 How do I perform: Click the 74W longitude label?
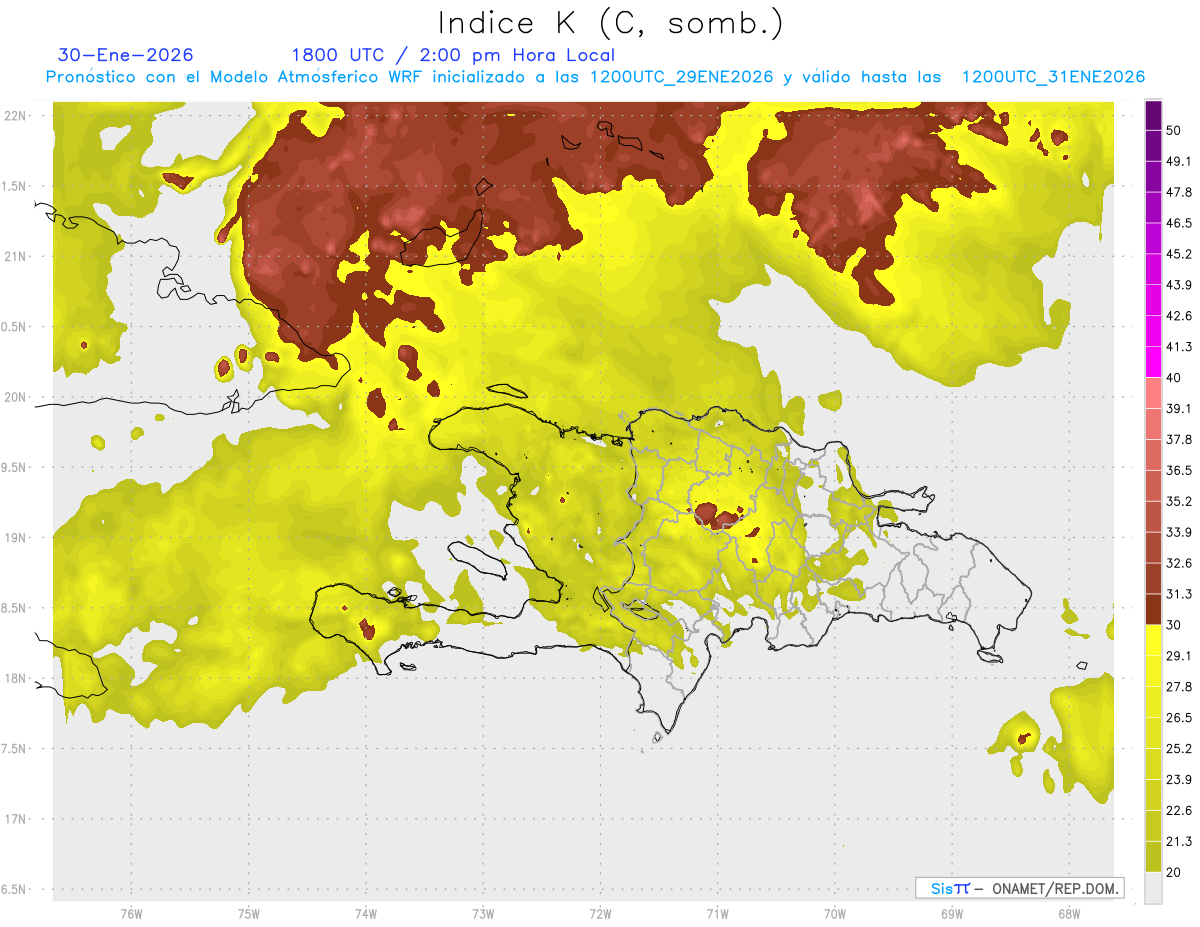[365, 914]
